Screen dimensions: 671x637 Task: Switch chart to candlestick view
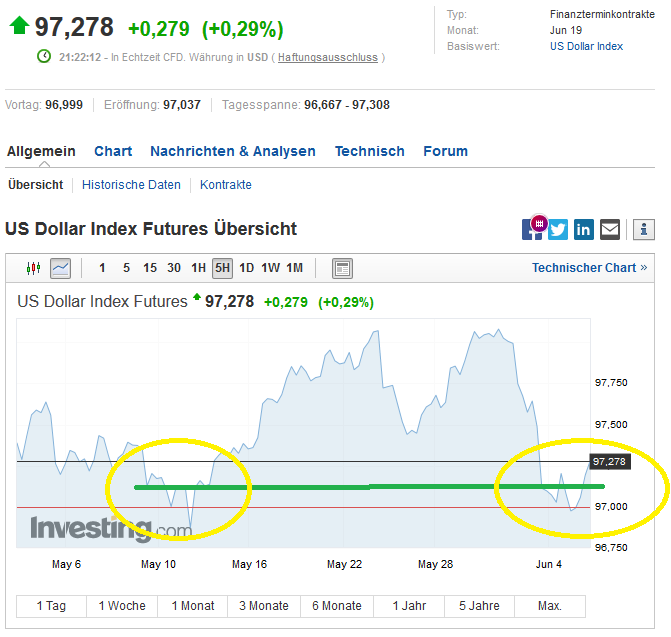tap(33, 268)
